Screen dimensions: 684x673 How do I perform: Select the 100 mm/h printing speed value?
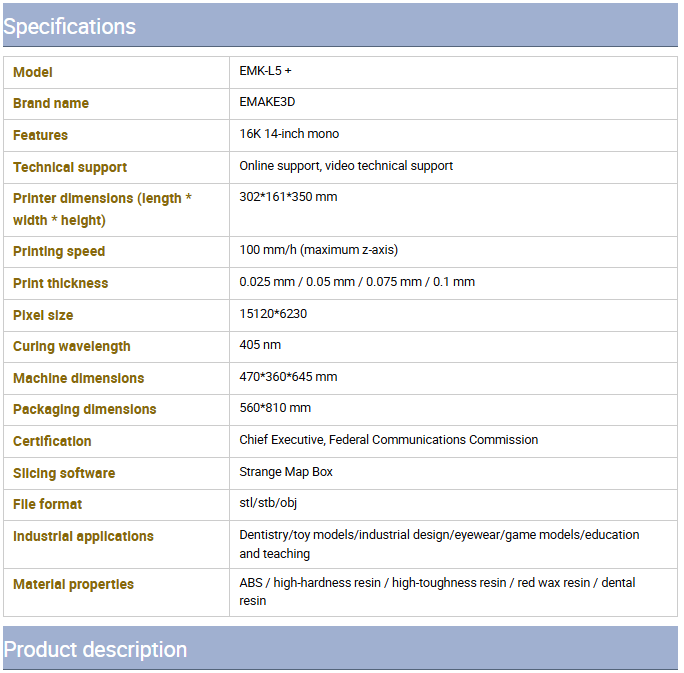coord(318,250)
